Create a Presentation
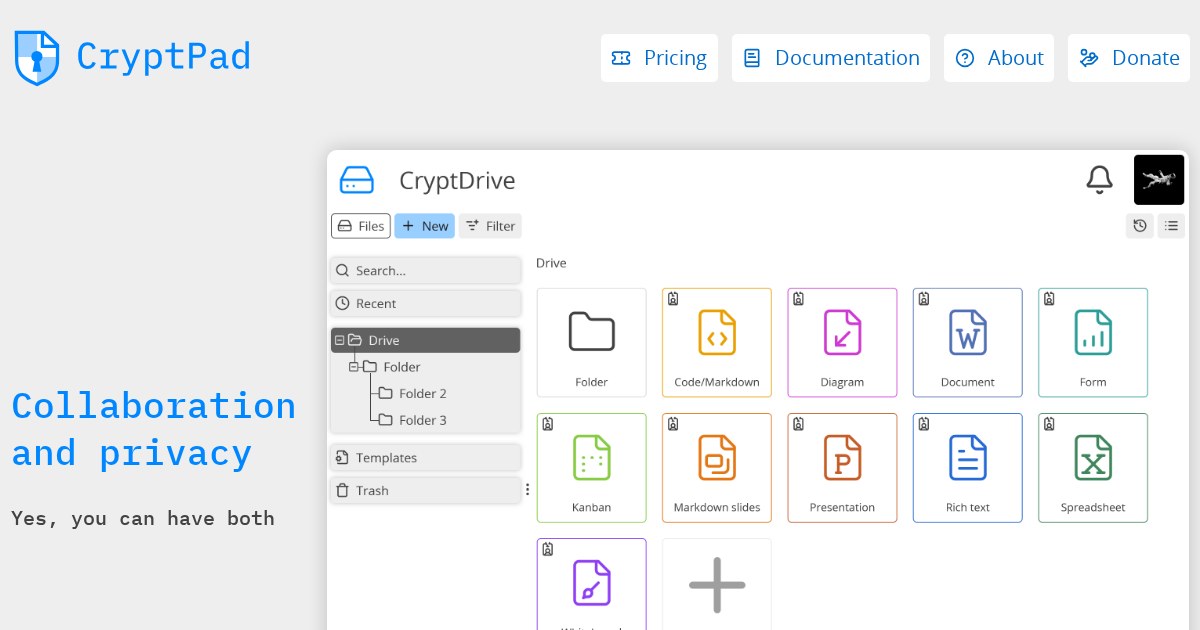 tap(842, 468)
